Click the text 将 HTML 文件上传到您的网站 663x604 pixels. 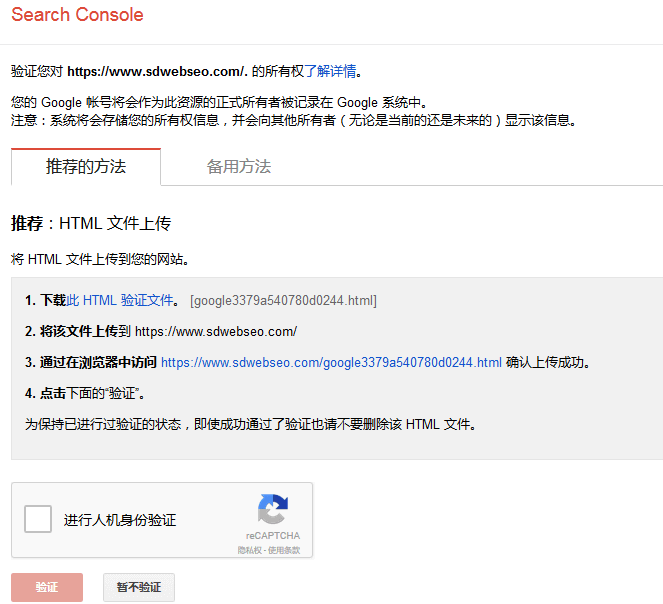coord(100,259)
